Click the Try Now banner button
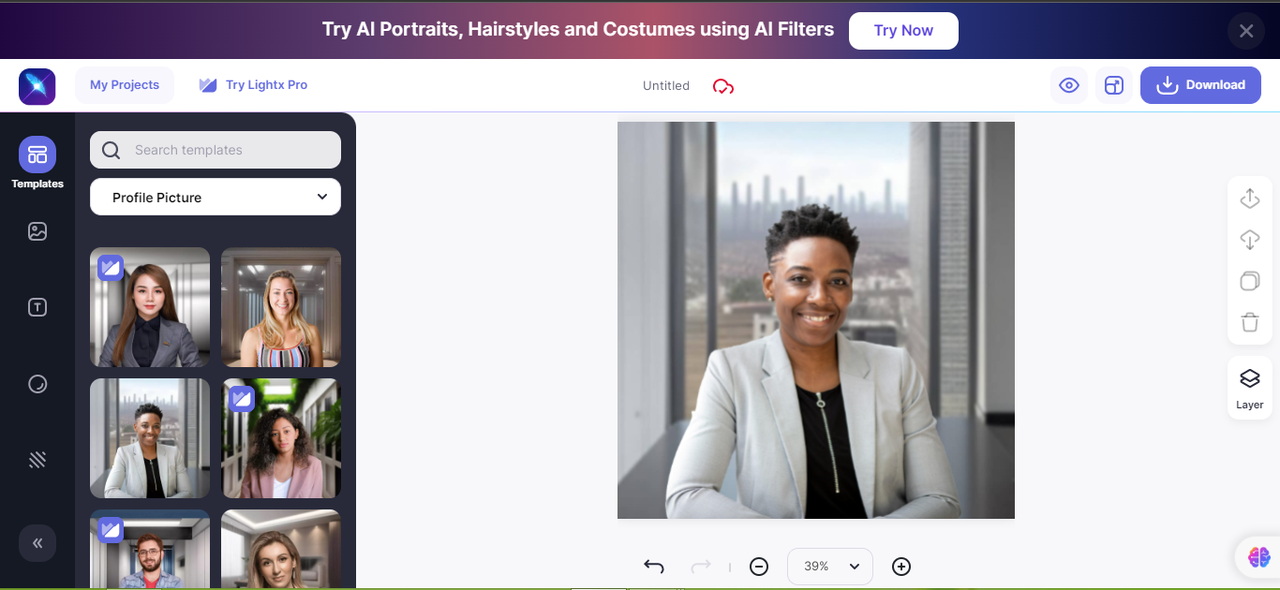Viewport: 1280px width, 590px height. tap(903, 30)
